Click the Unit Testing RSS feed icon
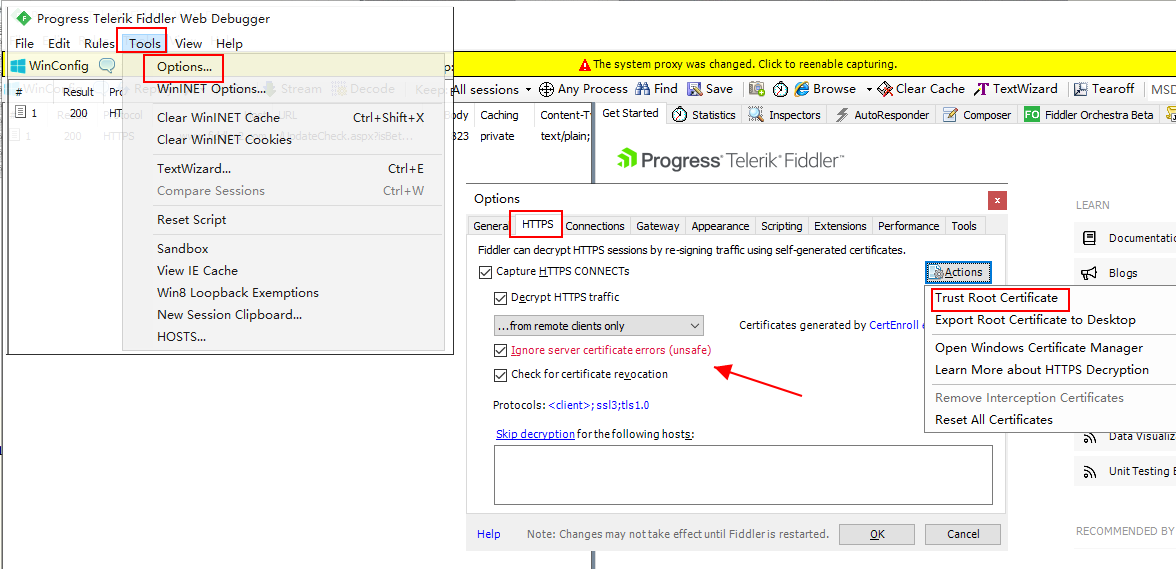This screenshot has width=1176, height=569. pos(1089,472)
